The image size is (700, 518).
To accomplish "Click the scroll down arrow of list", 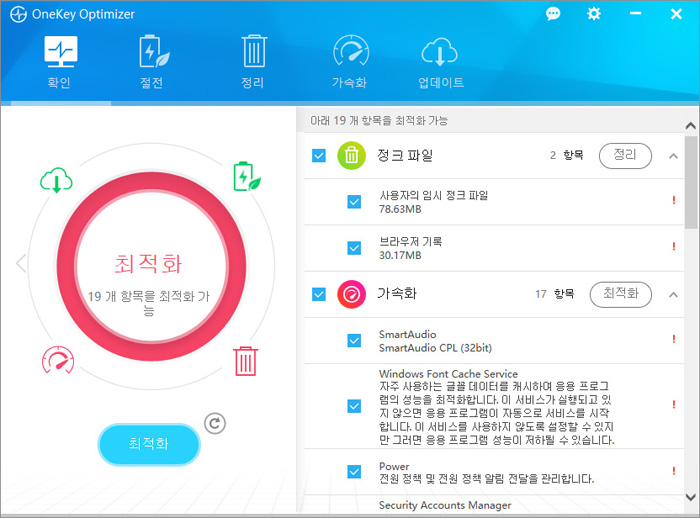I will pos(691,497).
